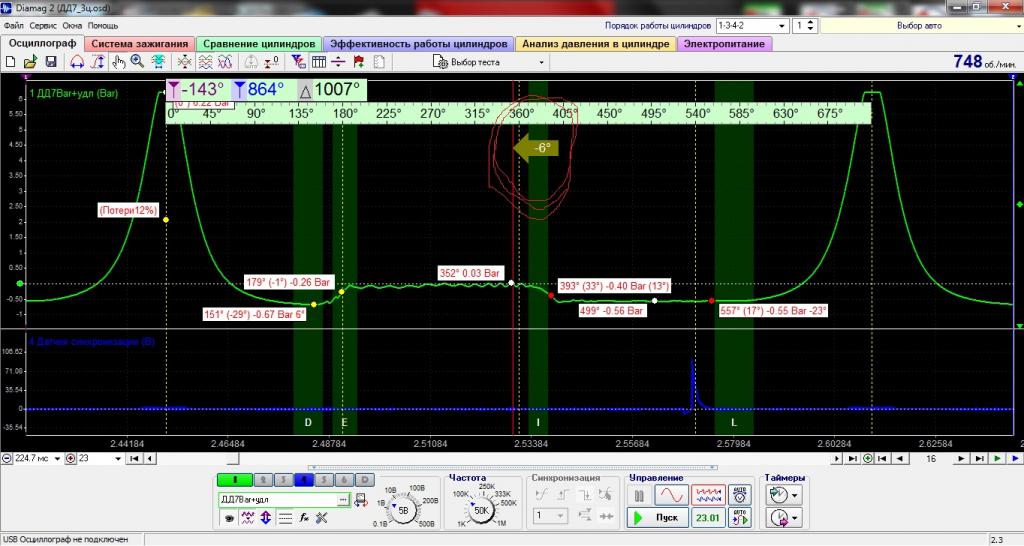Click the horizontal lines icon in channel panel
Screen dimensions: 1024x546
pyautogui.click(x=285, y=518)
